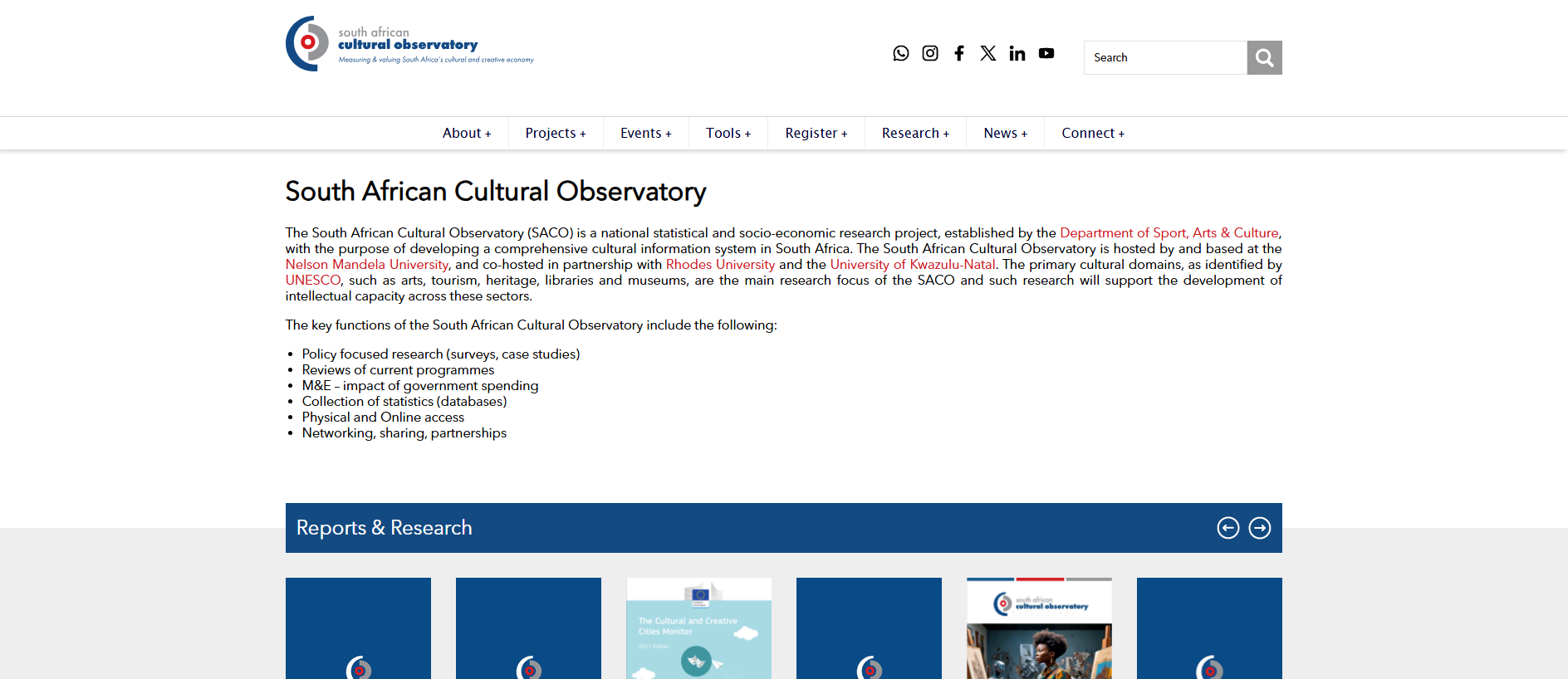Image resolution: width=1568 pixels, height=679 pixels.
Task: Click the 'Networking, sharing, partnerships' bullet
Action: pyautogui.click(x=404, y=433)
